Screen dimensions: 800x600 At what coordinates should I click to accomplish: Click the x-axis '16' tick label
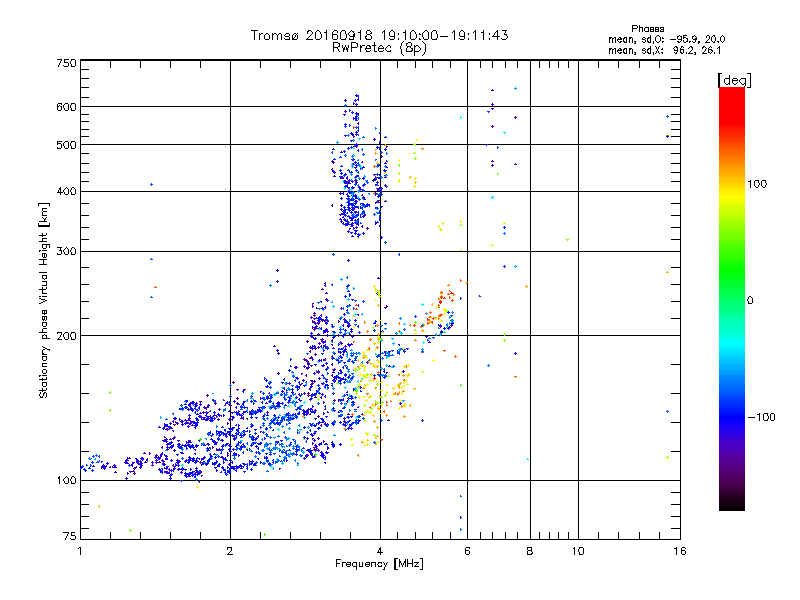click(x=680, y=551)
